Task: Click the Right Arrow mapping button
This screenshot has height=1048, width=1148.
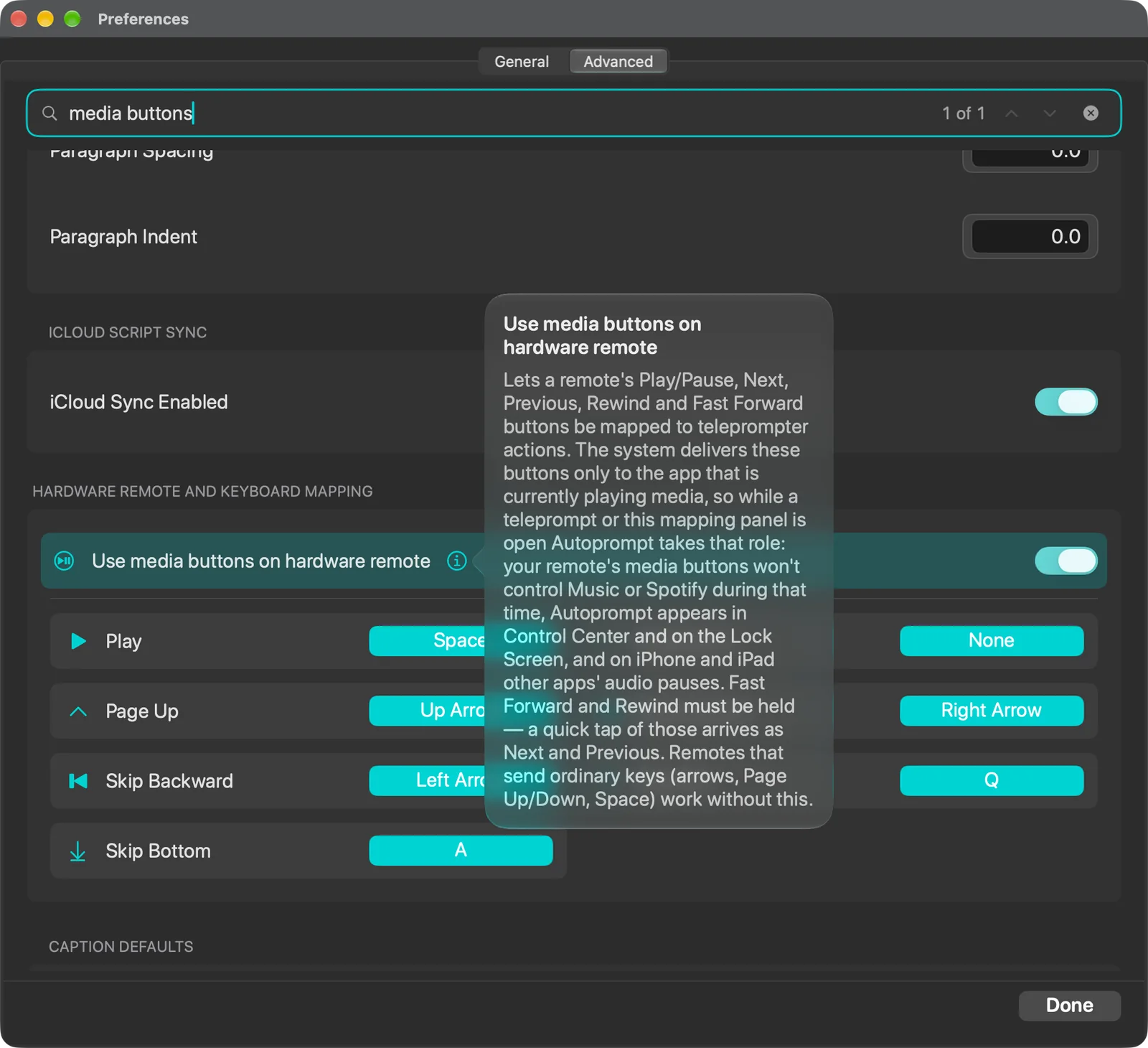Action: [x=992, y=711]
